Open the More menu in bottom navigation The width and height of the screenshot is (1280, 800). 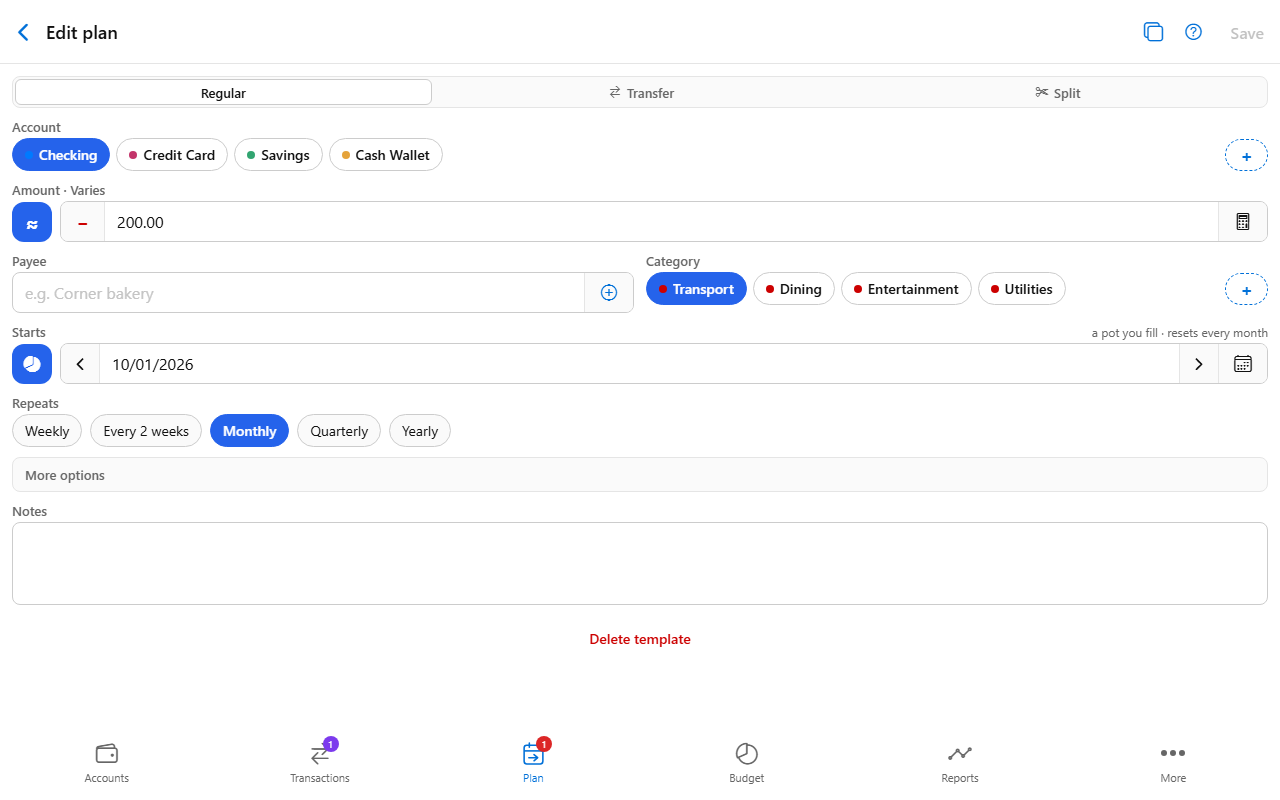1173,763
